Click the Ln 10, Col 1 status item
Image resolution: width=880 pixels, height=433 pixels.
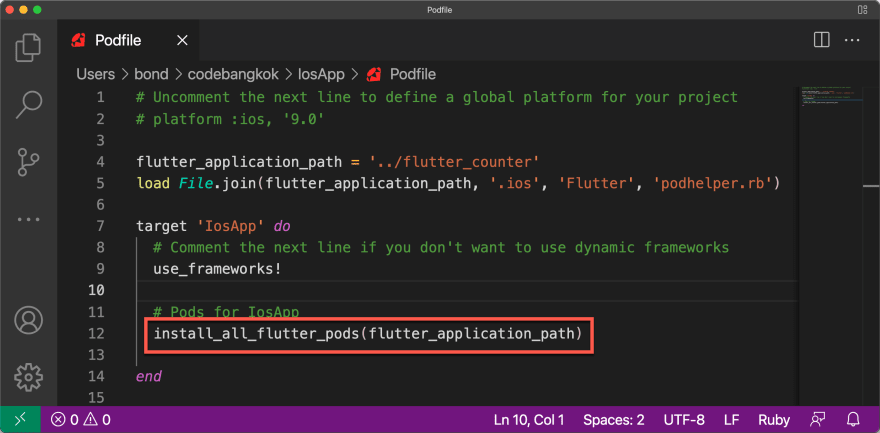tap(529, 420)
